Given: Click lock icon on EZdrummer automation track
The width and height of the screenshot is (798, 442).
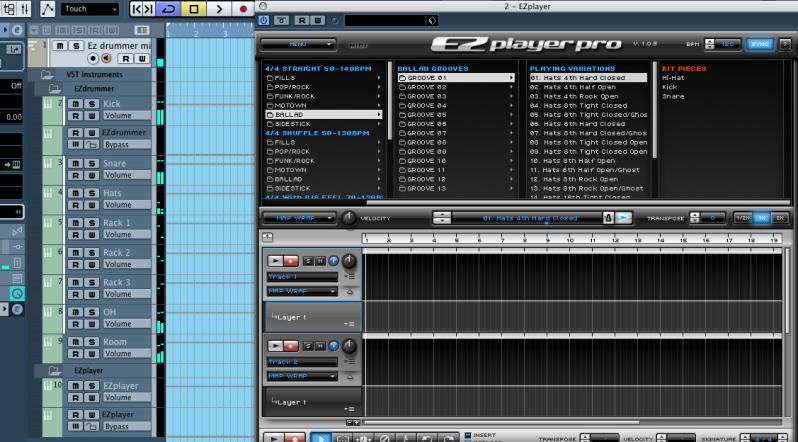Looking at the screenshot, I should click(x=92, y=145).
